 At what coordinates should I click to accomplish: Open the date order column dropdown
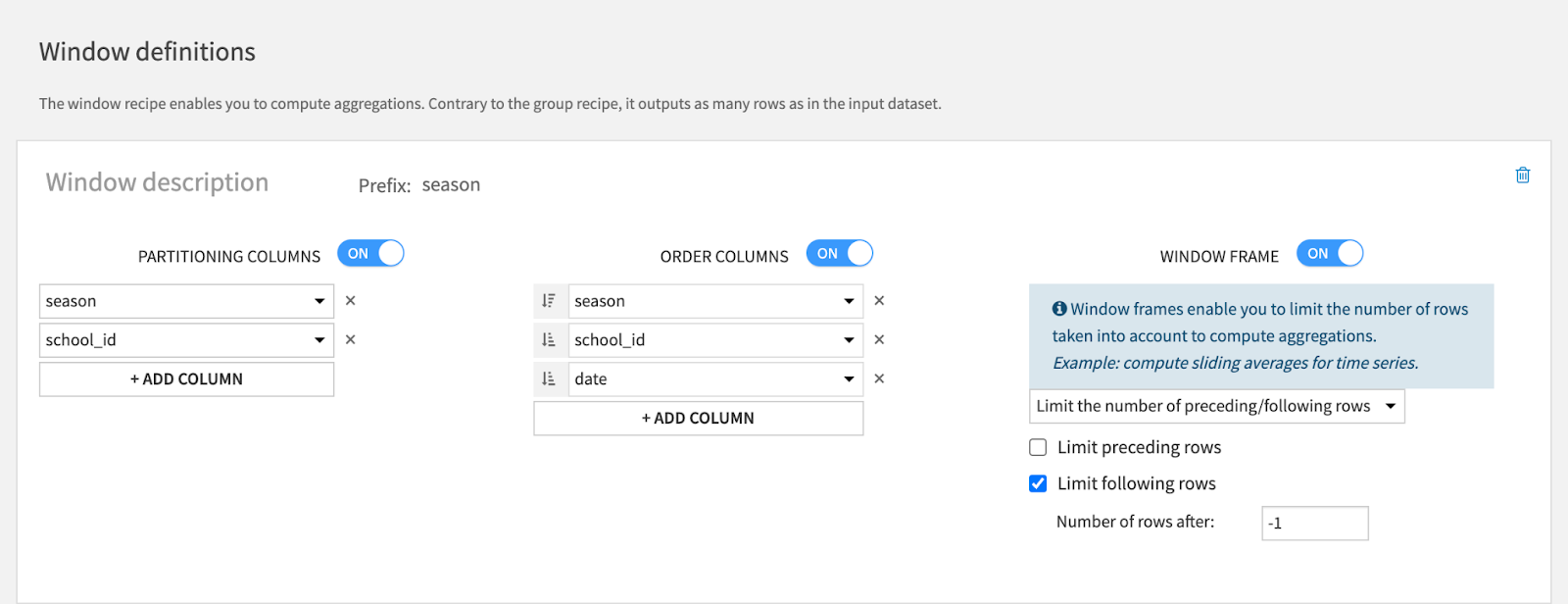tap(715, 379)
